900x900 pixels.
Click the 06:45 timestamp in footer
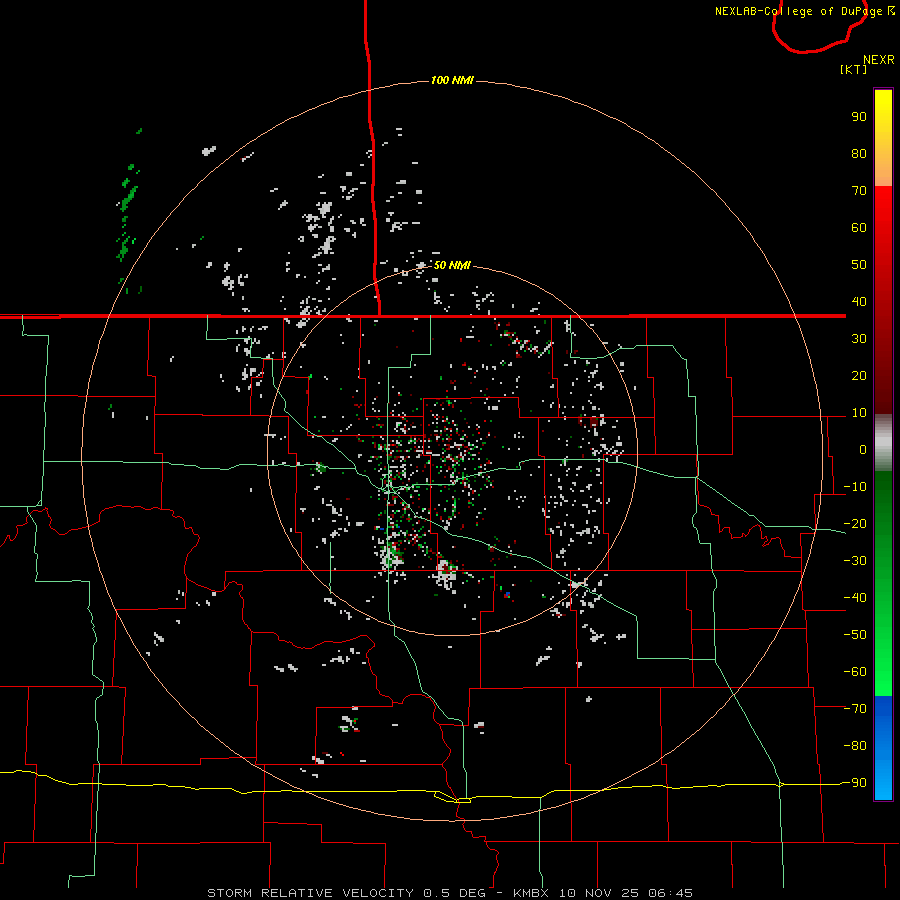click(x=670, y=893)
